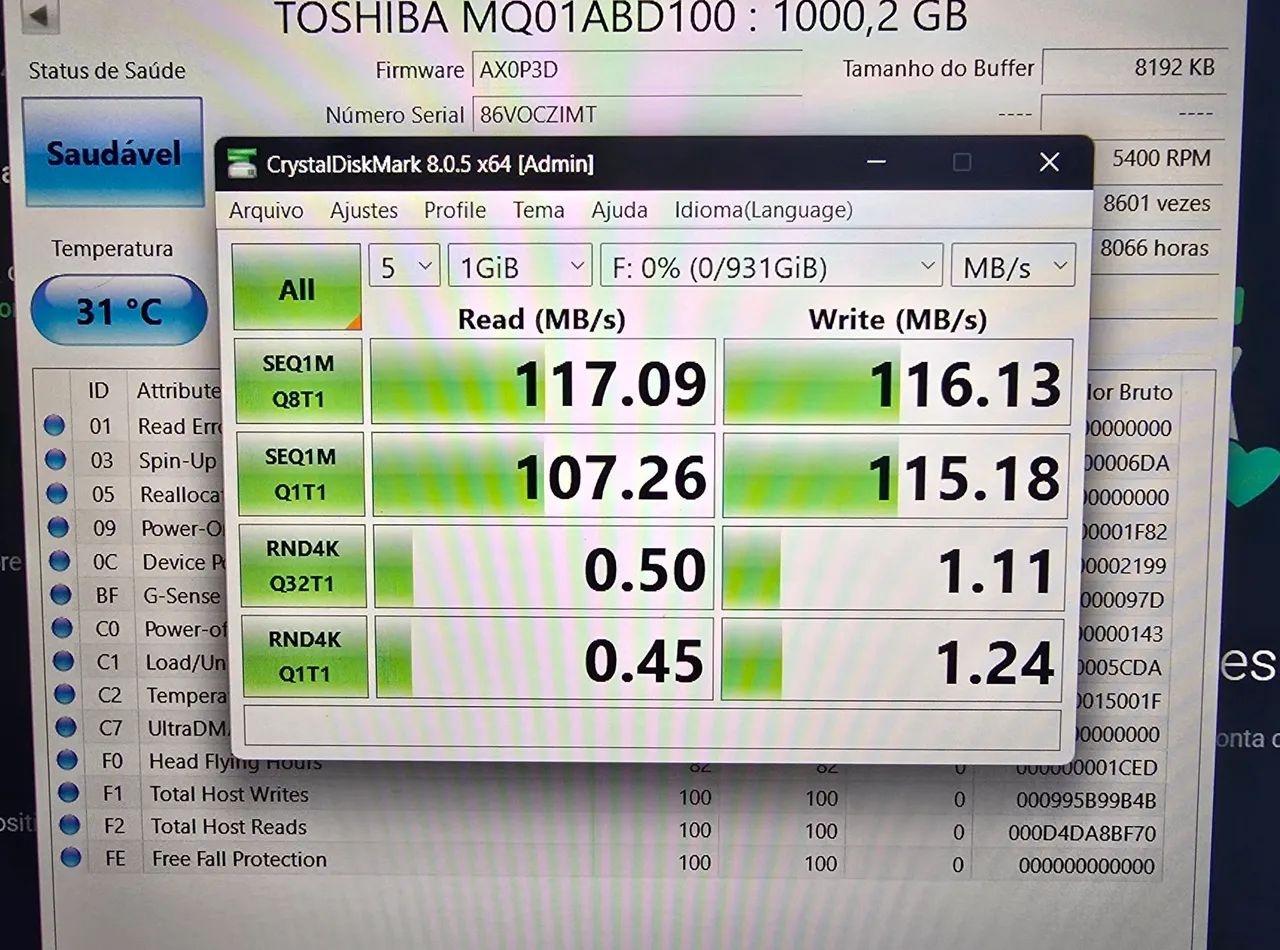Click the status dot for attribute C0
The width and height of the screenshot is (1280, 950).
coord(62,628)
